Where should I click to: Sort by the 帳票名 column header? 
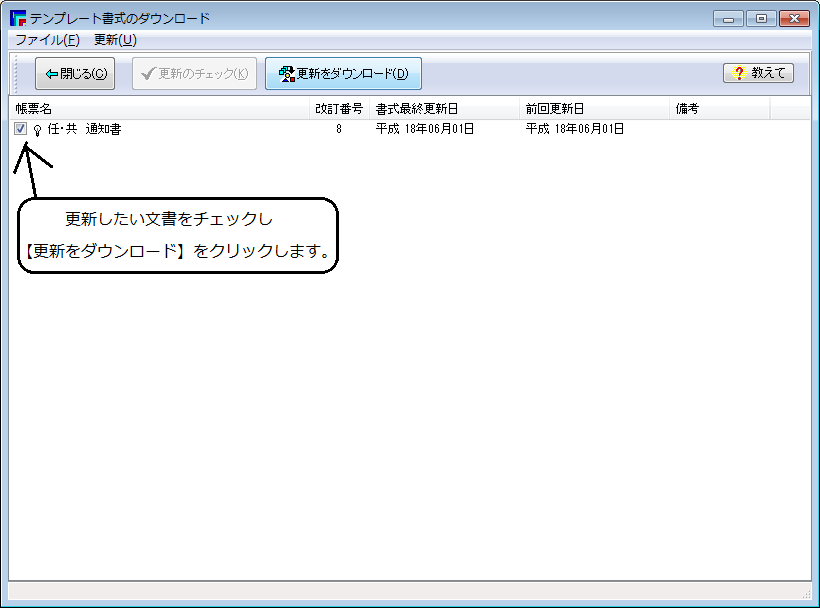click(160, 108)
